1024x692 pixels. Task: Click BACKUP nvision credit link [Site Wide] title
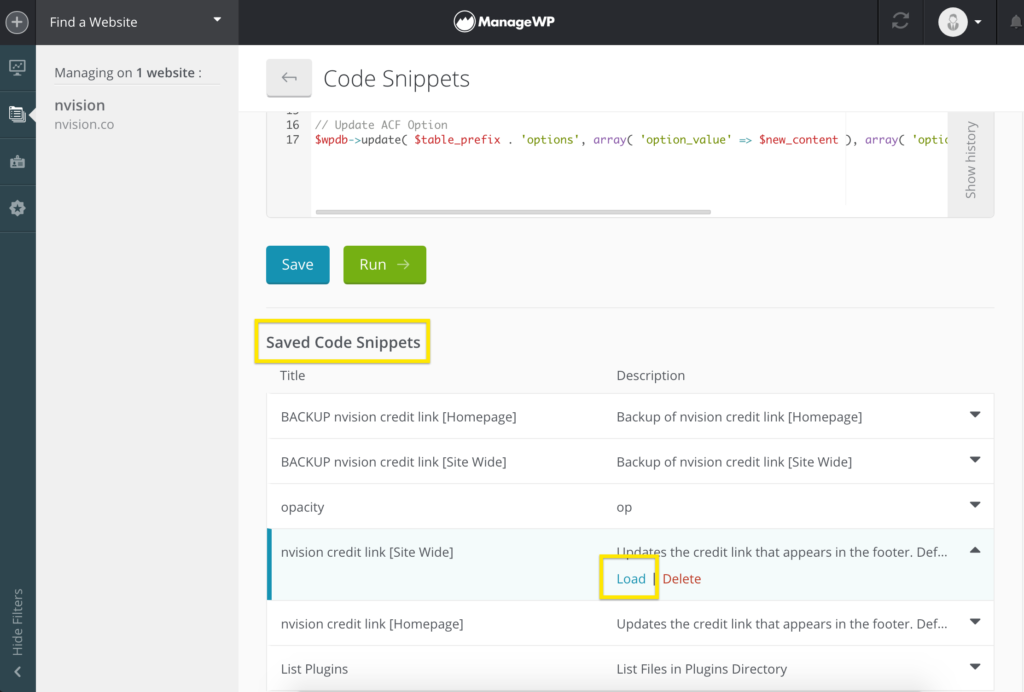coord(393,462)
